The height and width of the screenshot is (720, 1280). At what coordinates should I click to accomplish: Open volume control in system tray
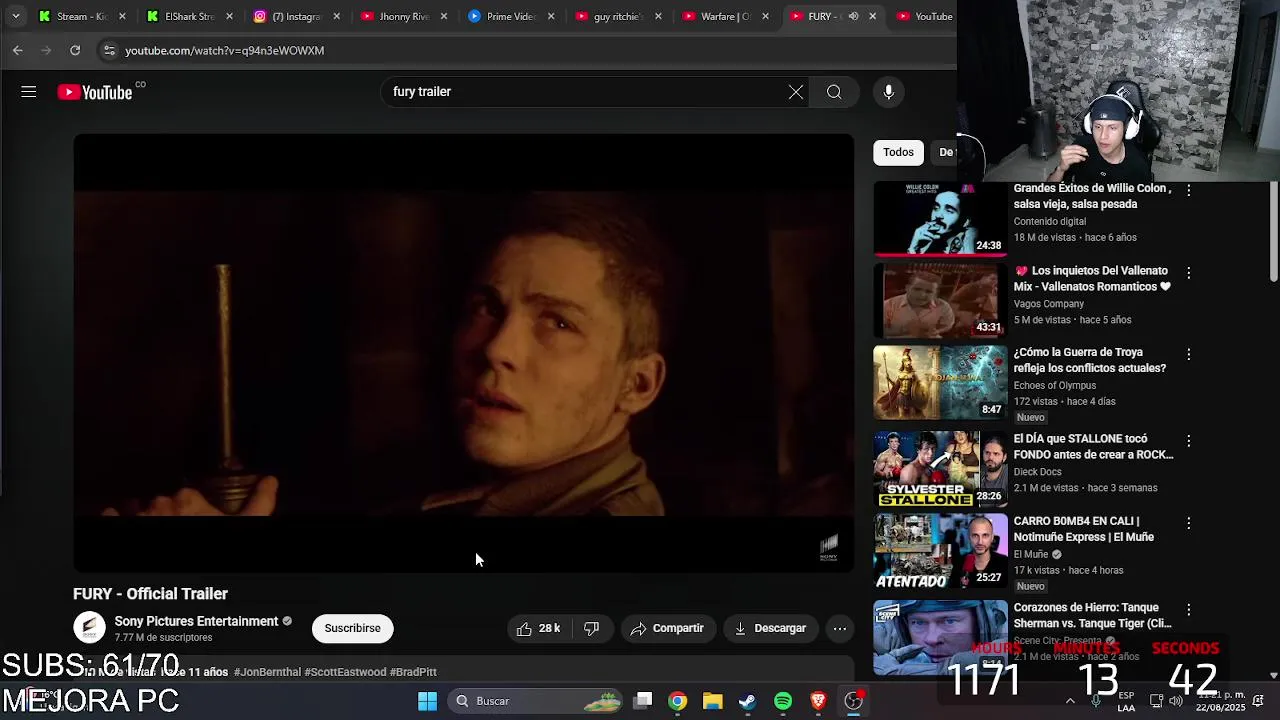(x=1176, y=701)
